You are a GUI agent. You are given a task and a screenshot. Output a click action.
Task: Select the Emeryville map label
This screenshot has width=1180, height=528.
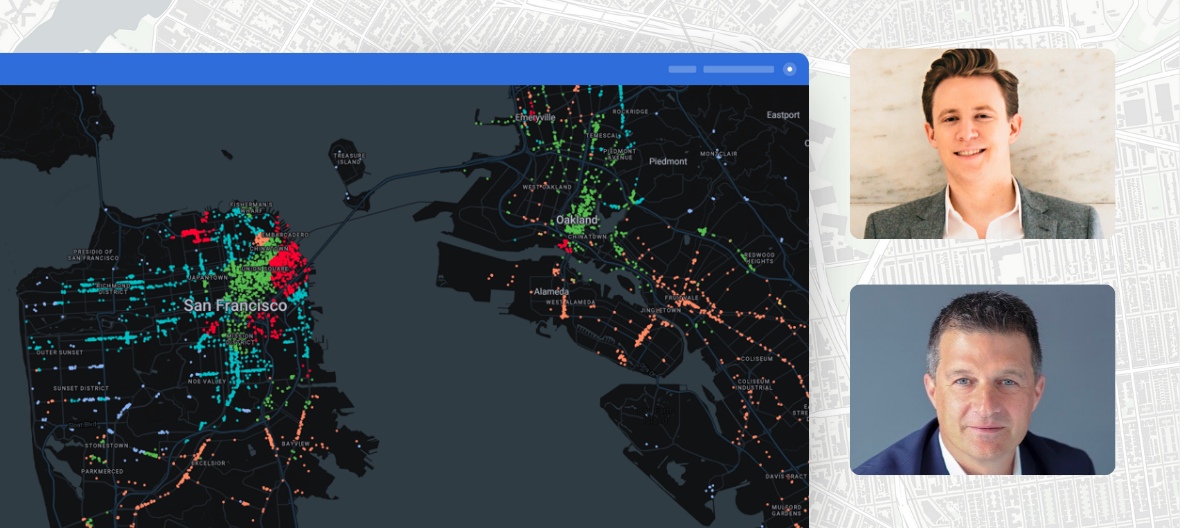[x=535, y=117]
